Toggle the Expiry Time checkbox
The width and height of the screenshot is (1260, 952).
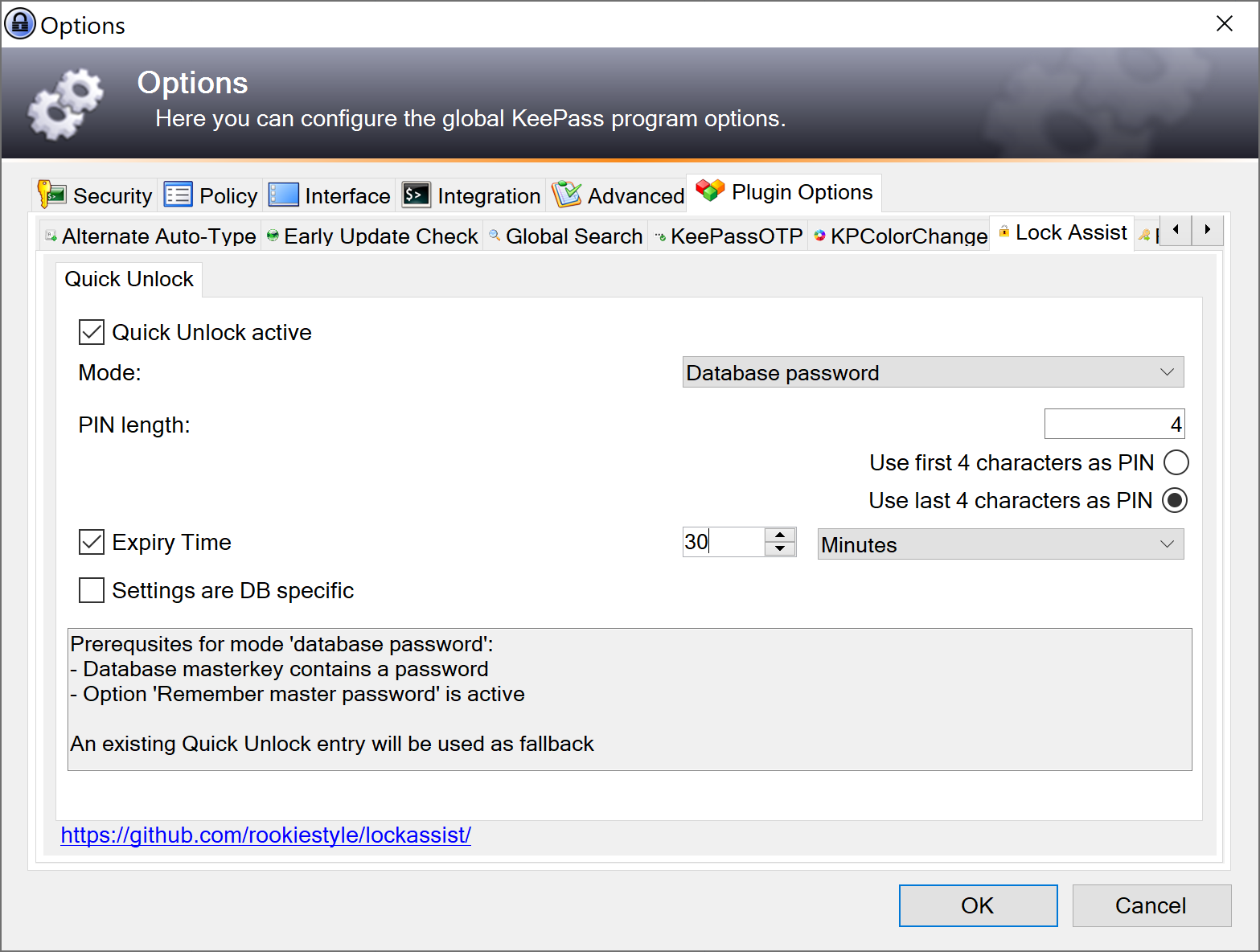92,542
